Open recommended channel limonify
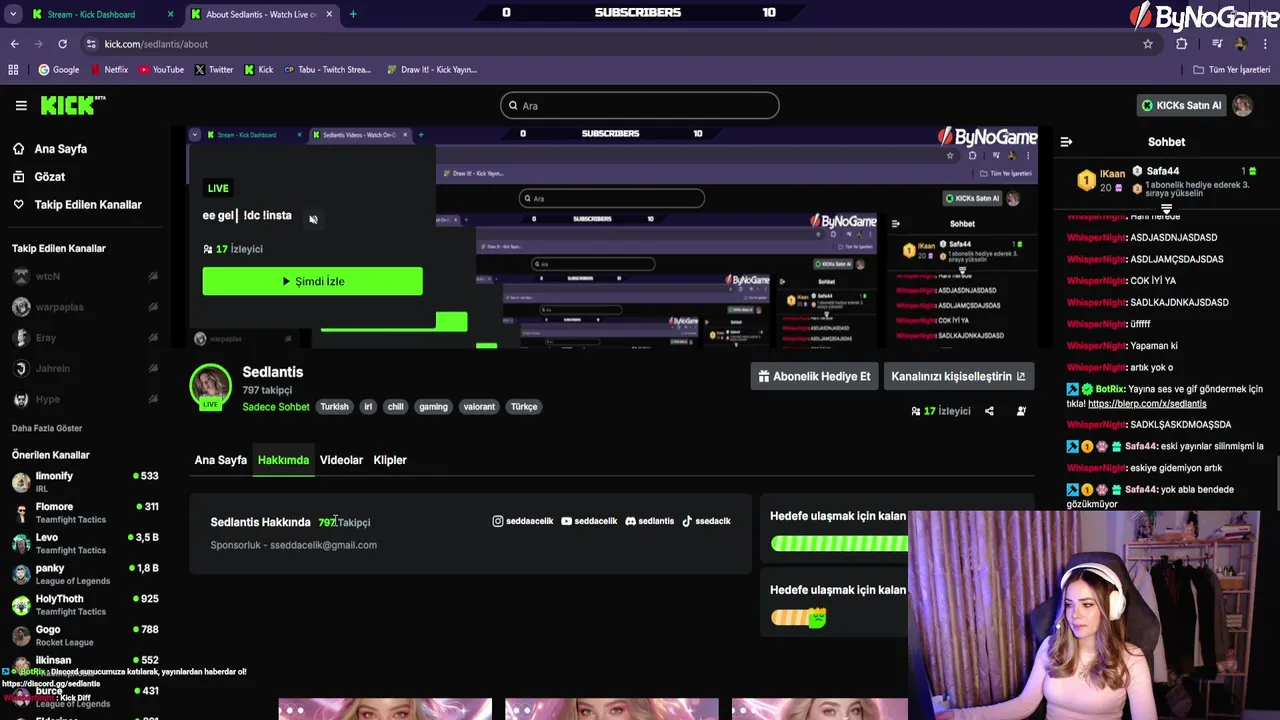Image resolution: width=1280 pixels, height=720 pixels. pos(85,481)
